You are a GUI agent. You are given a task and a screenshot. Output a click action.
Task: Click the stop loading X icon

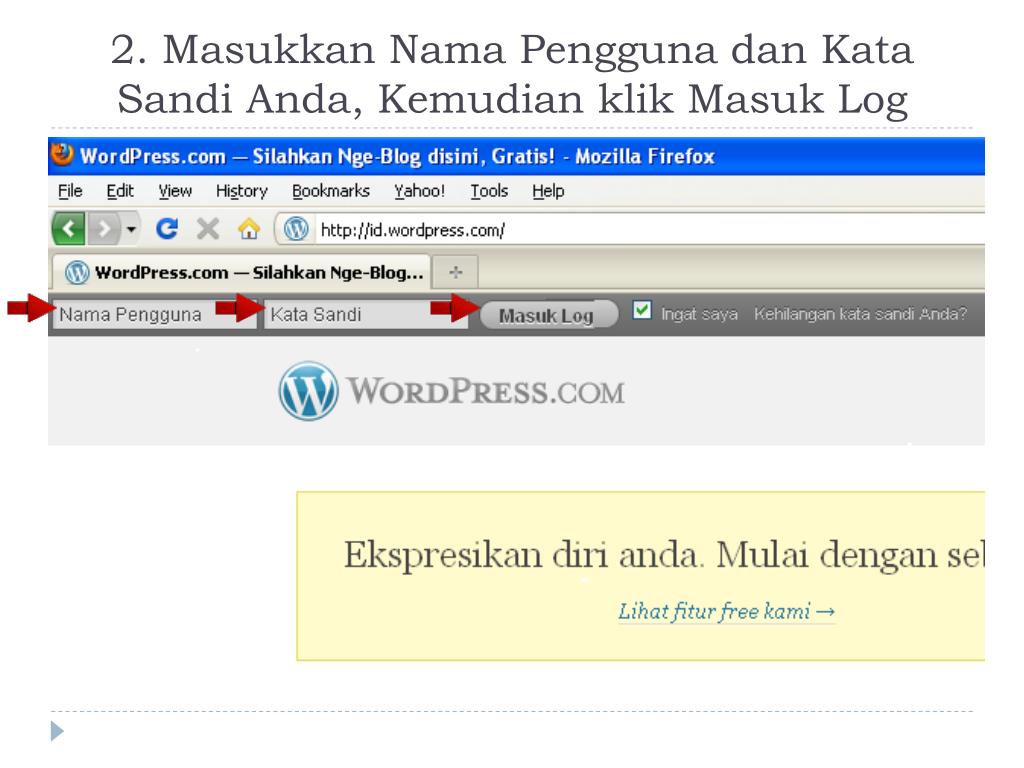click(208, 229)
